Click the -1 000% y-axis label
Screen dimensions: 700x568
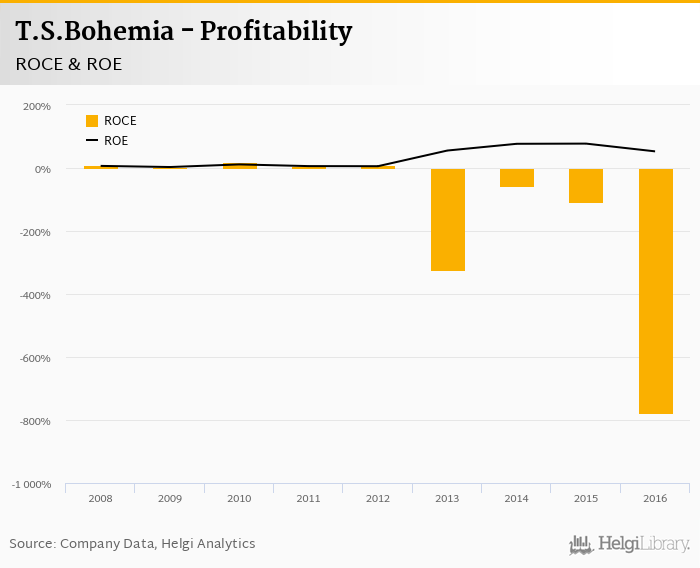coord(32,485)
